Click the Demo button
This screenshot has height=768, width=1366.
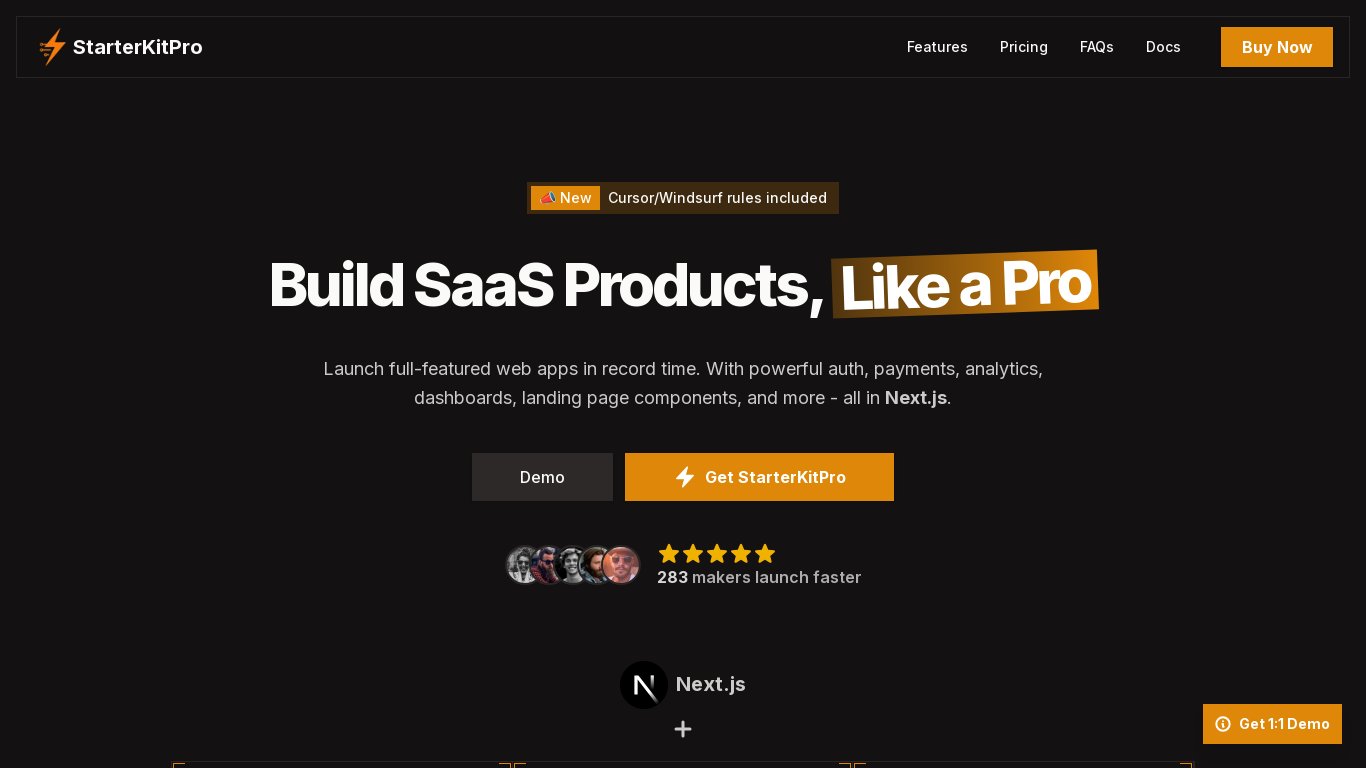(542, 477)
